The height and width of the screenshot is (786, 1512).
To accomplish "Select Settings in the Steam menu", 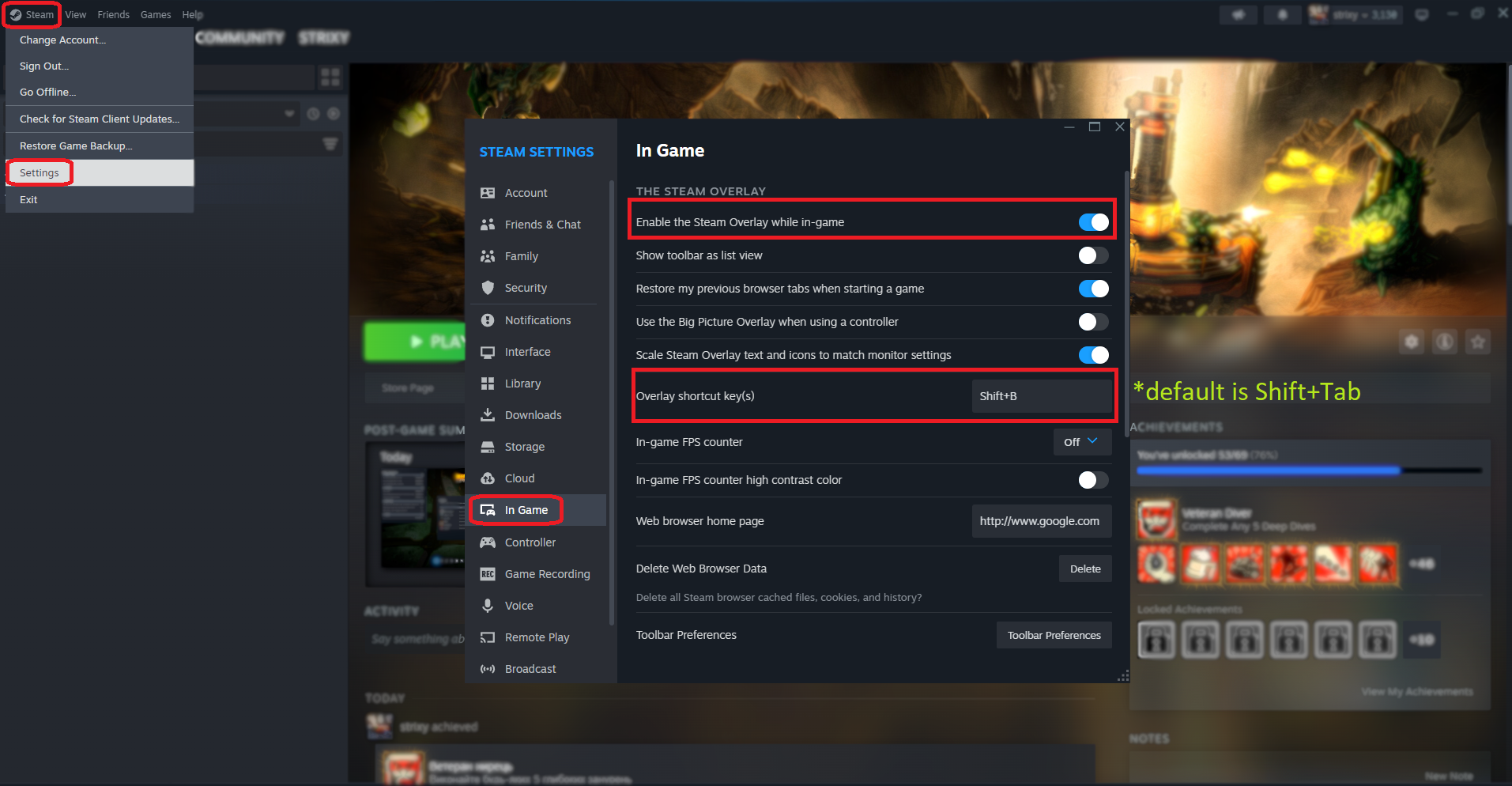I will point(100,173).
